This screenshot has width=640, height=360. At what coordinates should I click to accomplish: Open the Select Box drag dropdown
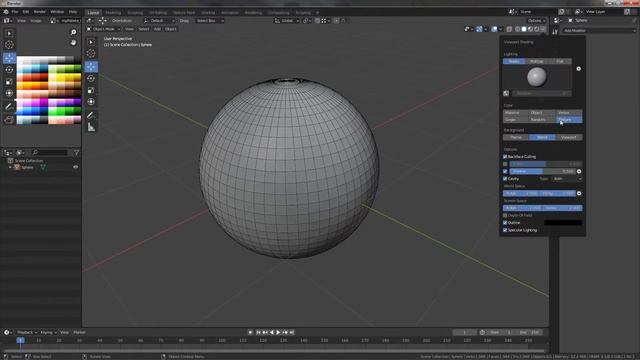click(x=210, y=20)
